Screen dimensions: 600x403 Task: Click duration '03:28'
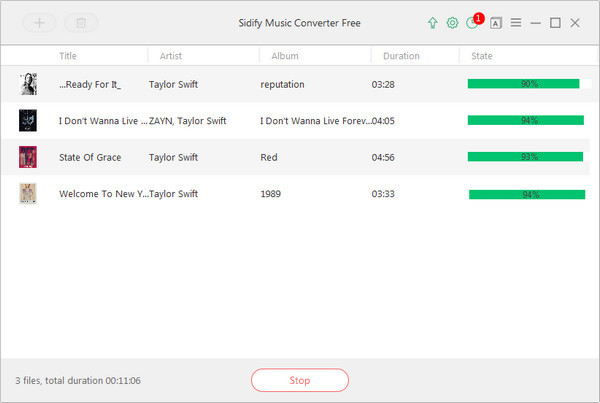coord(383,85)
